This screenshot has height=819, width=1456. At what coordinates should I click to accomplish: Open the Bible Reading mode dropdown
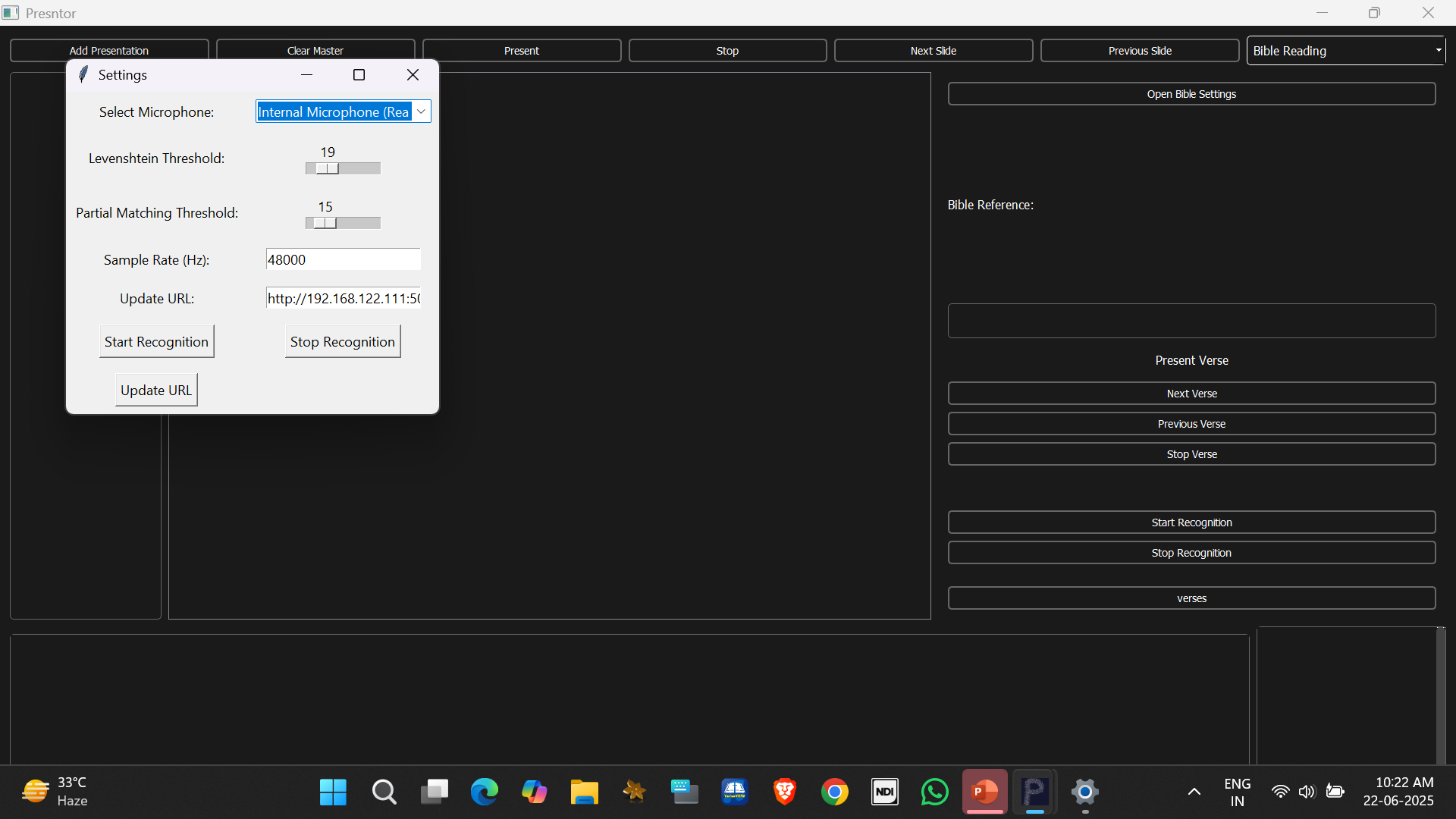(x=1346, y=51)
